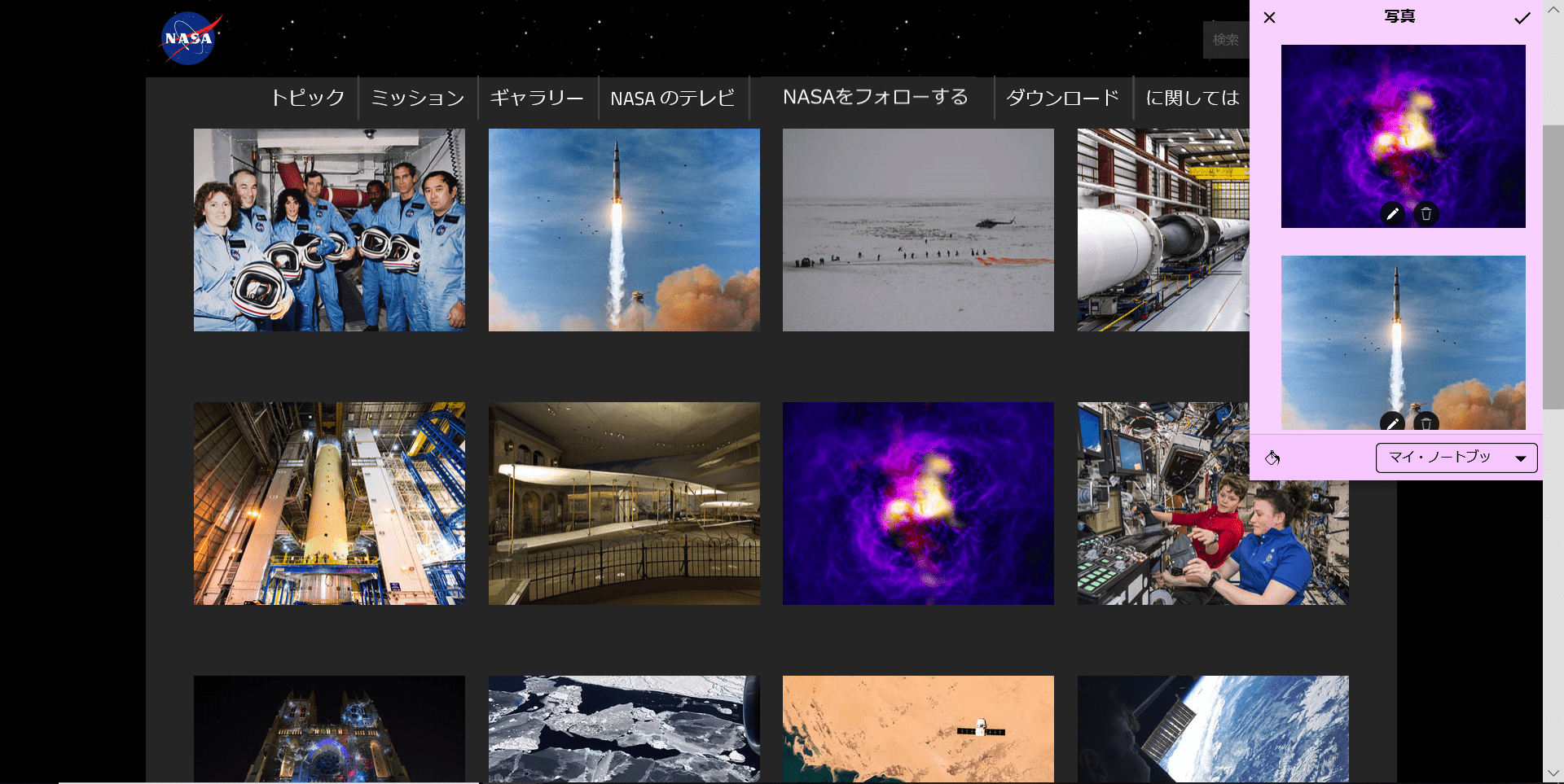1564x784 pixels.
Task: Open the に関しては menu
Action: click(x=1193, y=98)
